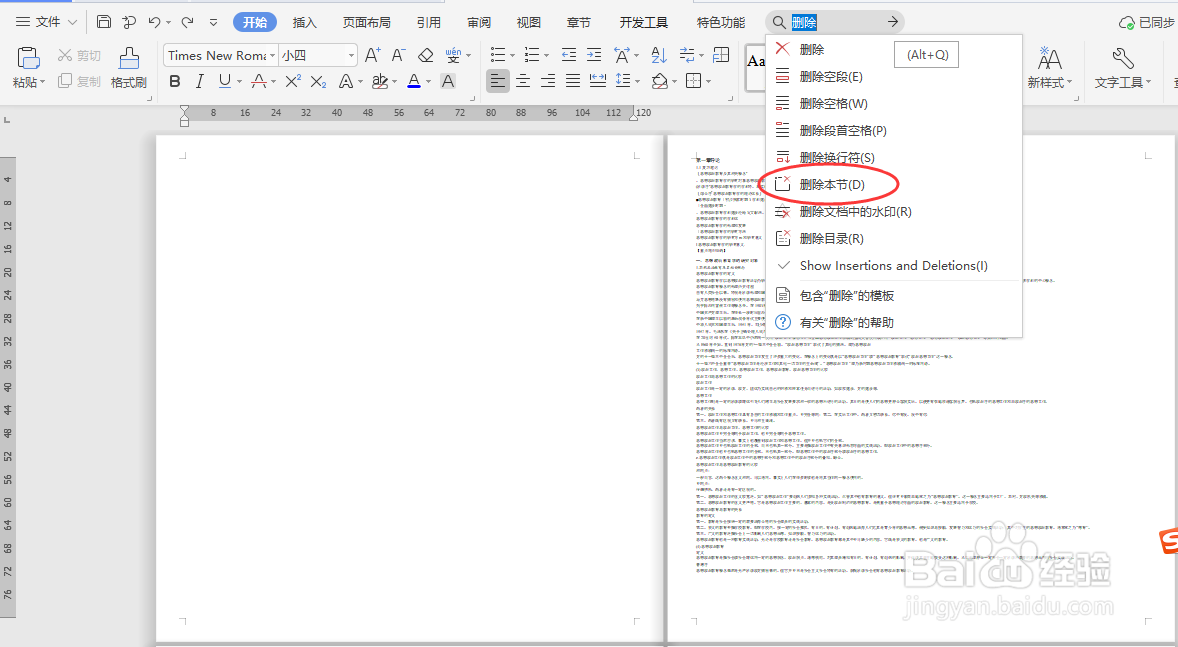Click the Line spacing icon
1178x647 pixels.
(x=623, y=81)
